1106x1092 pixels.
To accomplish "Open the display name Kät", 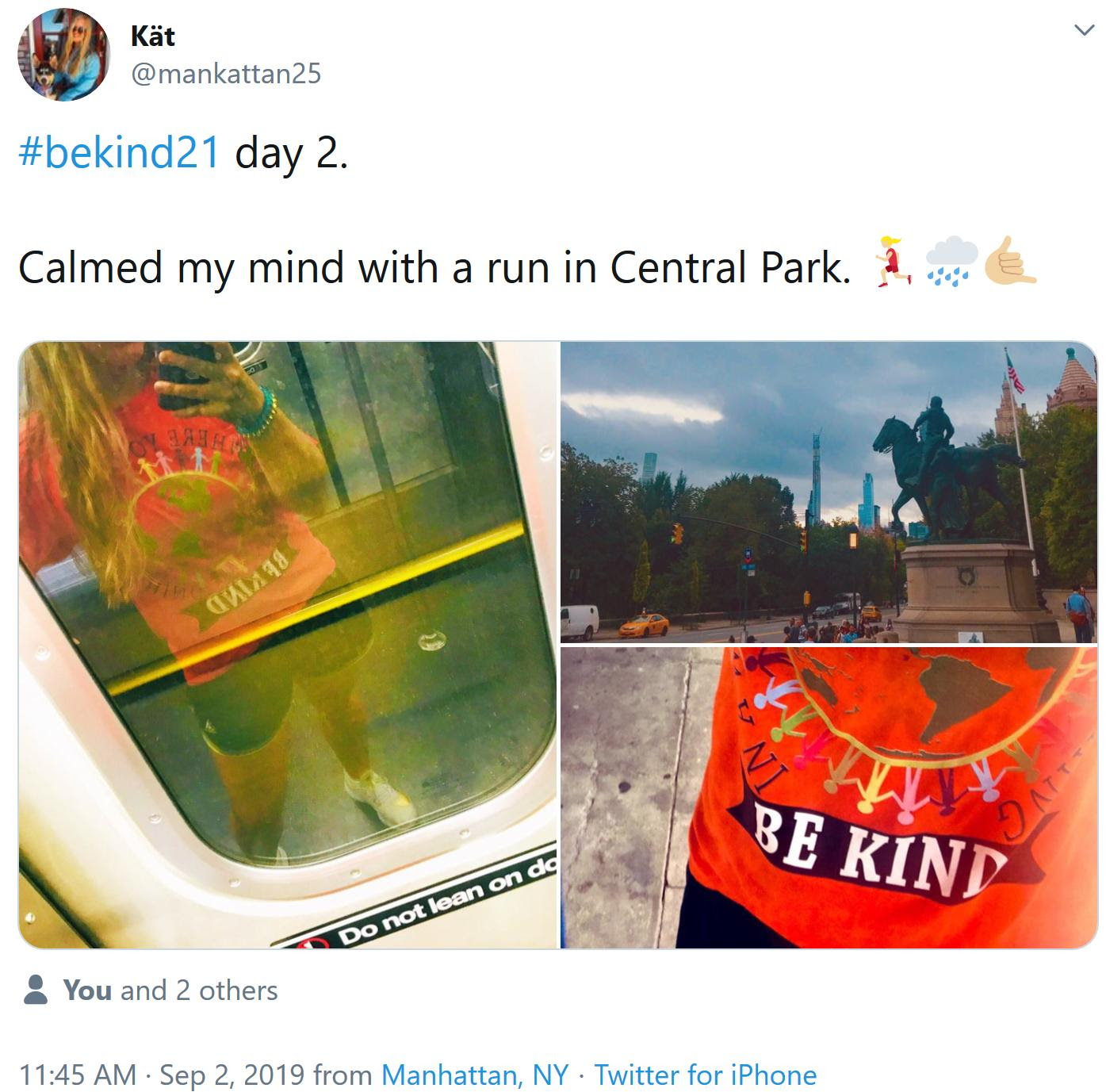I will coord(152,36).
